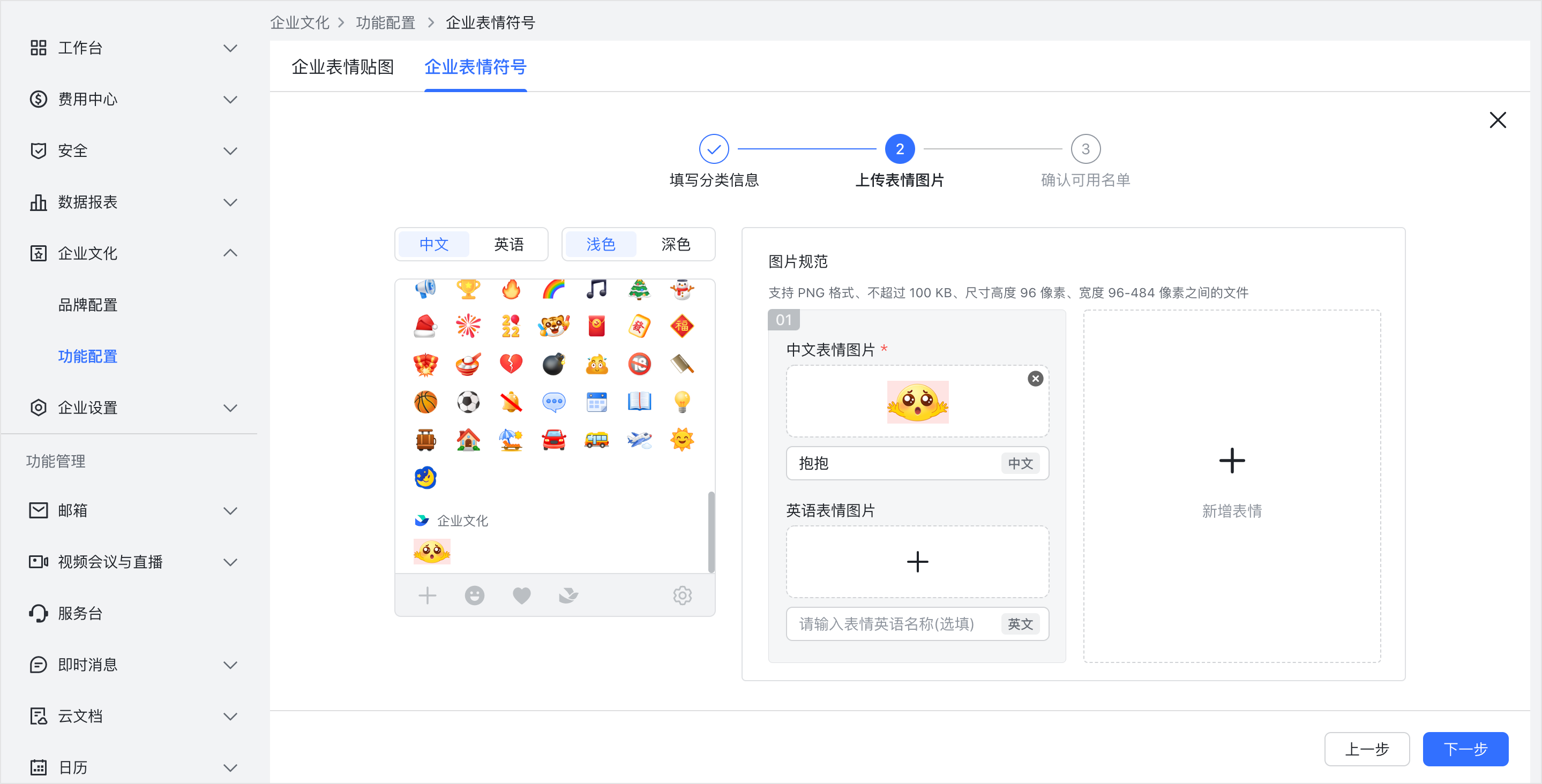Select the red car emoji
Image resolution: width=1542 pixels, height=784 pixels.
[x=553, y=440]
